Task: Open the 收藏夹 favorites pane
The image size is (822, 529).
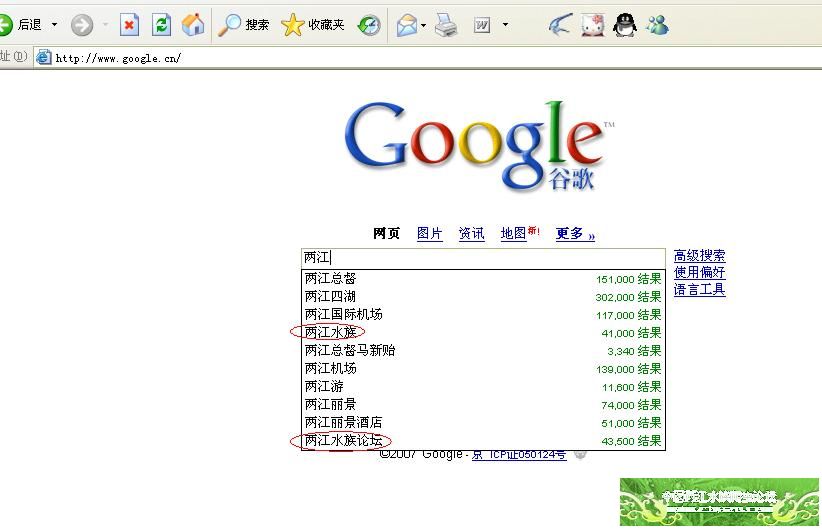Action: click(x=313, y=25)
